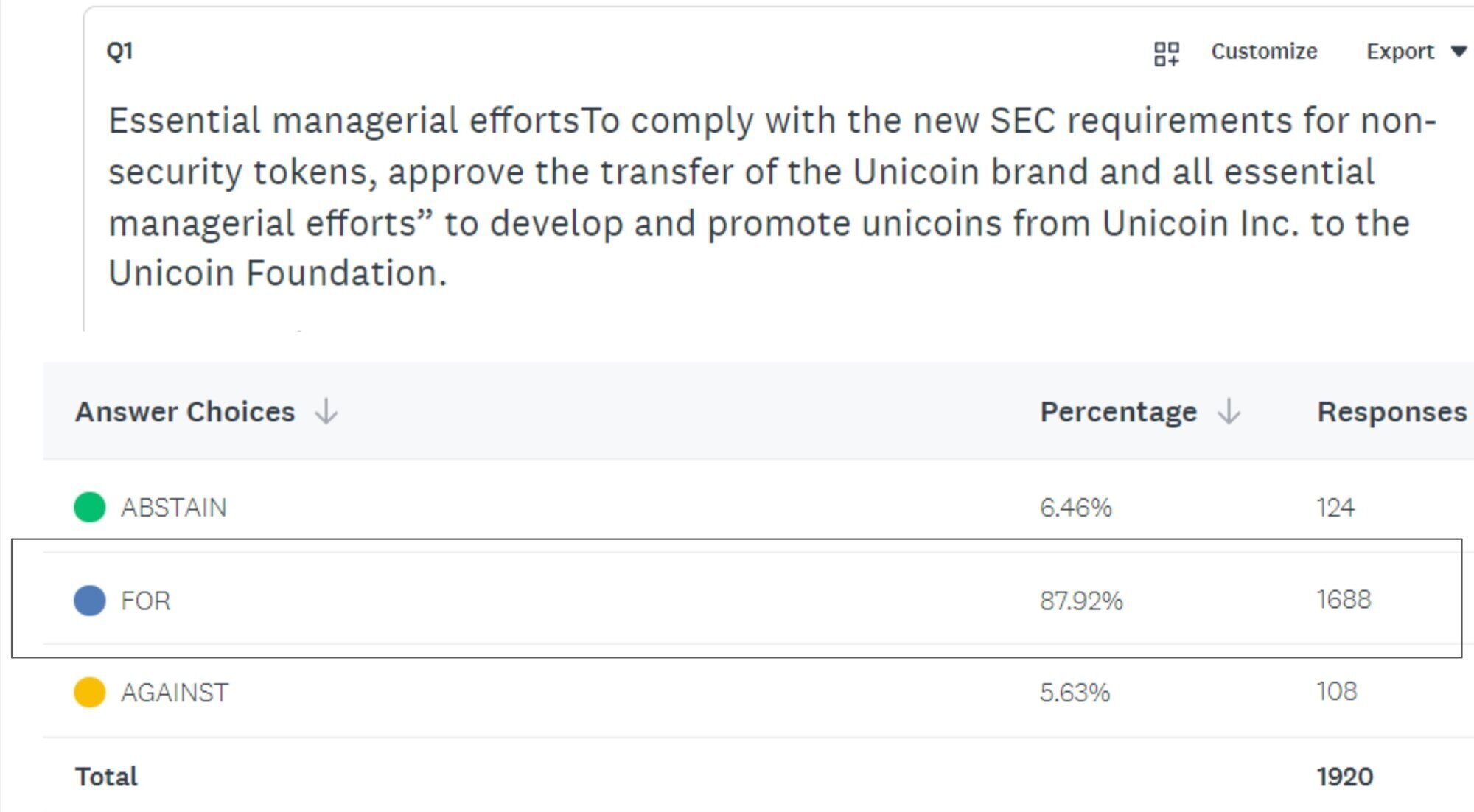Viewport: 1474px width, 812px height.
Task: Click the 1920 total responses value
Action: [1344, 777]
